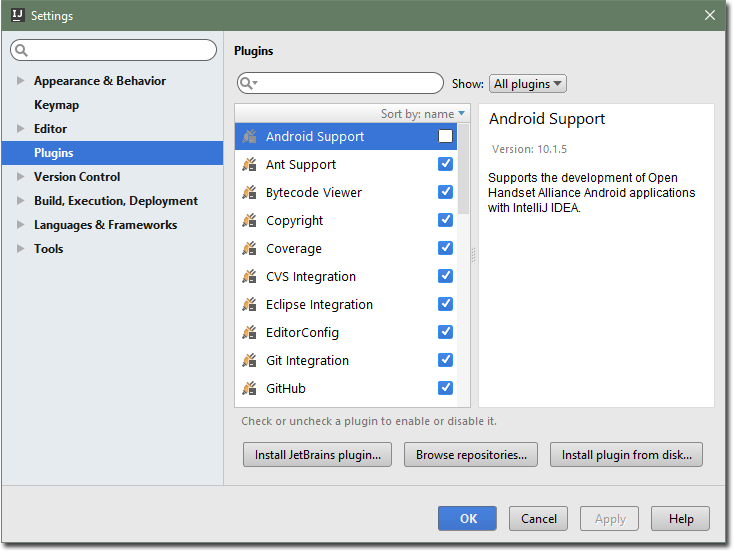Select the Copyright plugin row
Viewport: 733px width, 551px height.
tap(346, 221)
